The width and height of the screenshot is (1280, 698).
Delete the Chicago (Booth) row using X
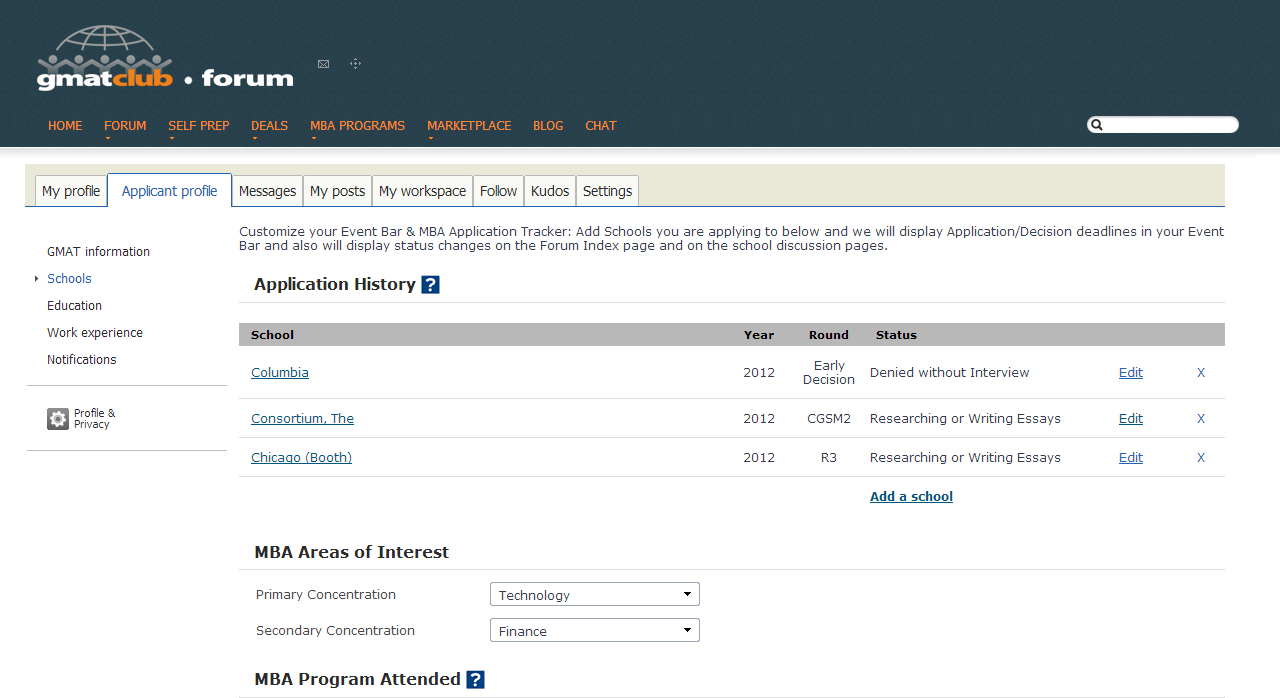point(1201,458)
